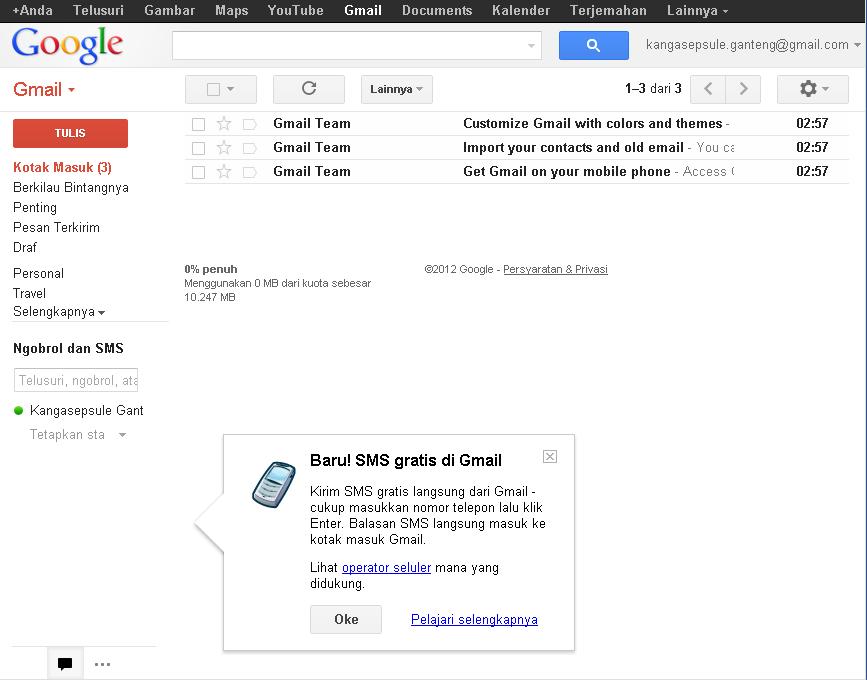867x680 pixels.
Task: Mark the Customize Gmail email as important
Action: click(x=249, y=123)
